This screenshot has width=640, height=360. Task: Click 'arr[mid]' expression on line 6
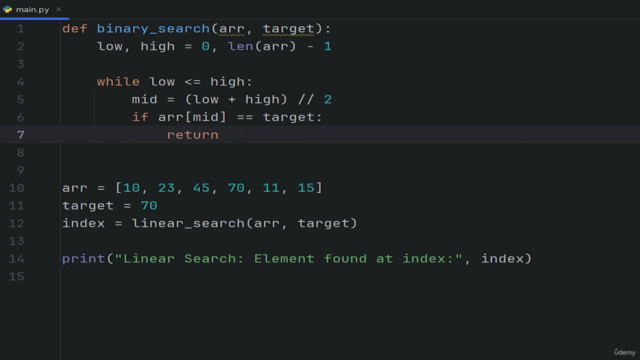[192, 117]
